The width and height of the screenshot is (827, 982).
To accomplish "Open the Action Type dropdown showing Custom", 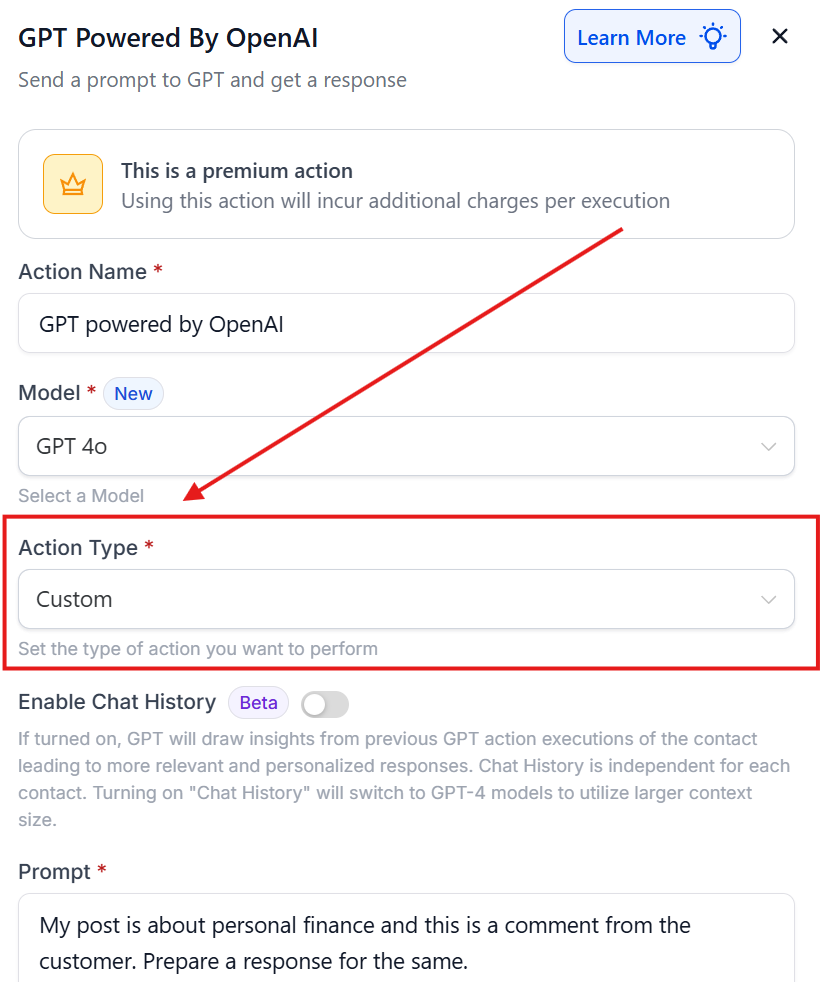I will (406, 599).
